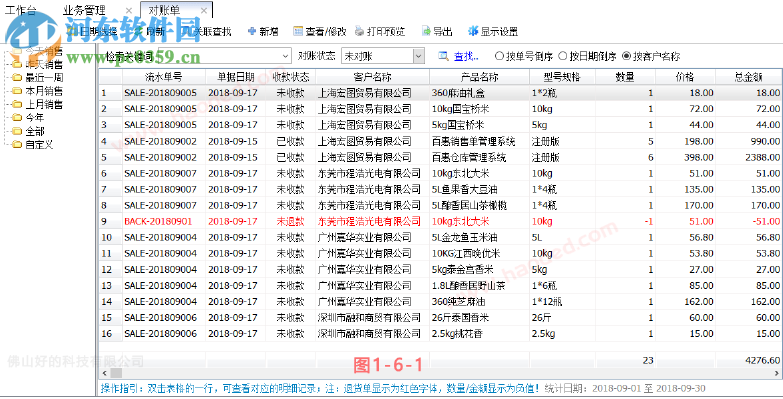The image size is (783, 399).
Task: Click total amount 2388.00 cell
Action: (x=749, y=158)
